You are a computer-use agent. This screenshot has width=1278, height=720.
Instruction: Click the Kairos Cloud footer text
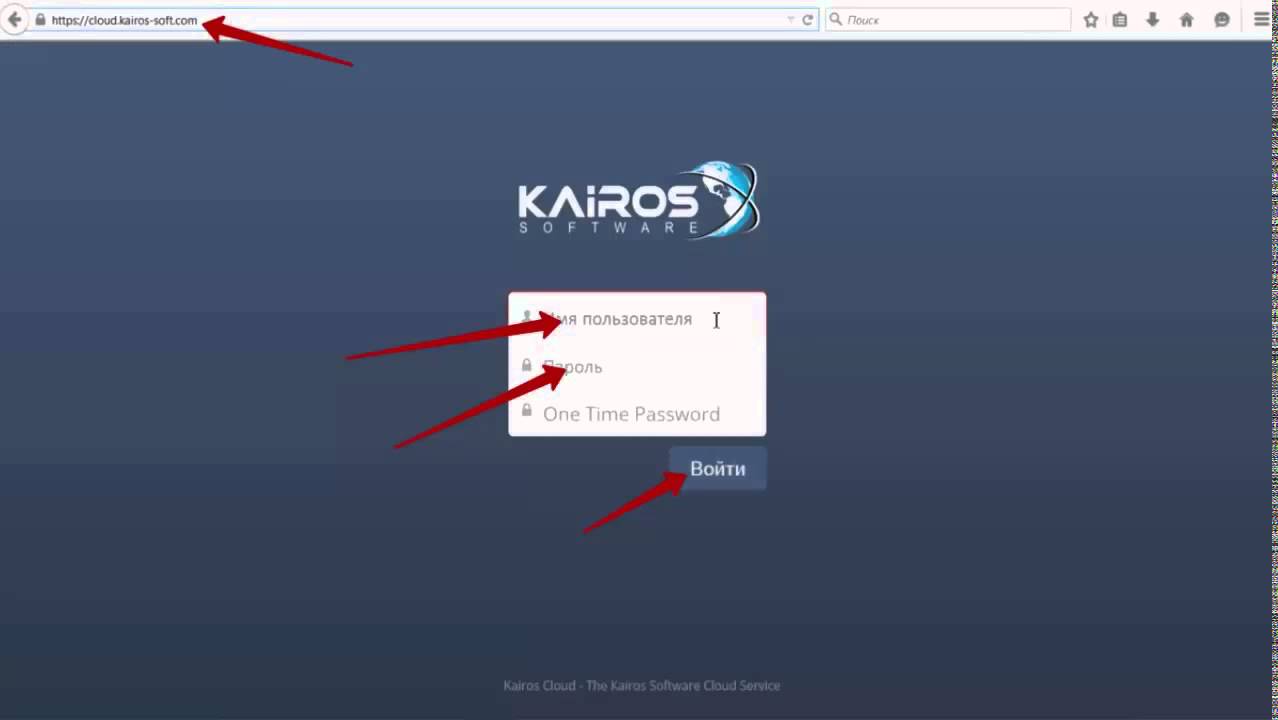(641, 686)
